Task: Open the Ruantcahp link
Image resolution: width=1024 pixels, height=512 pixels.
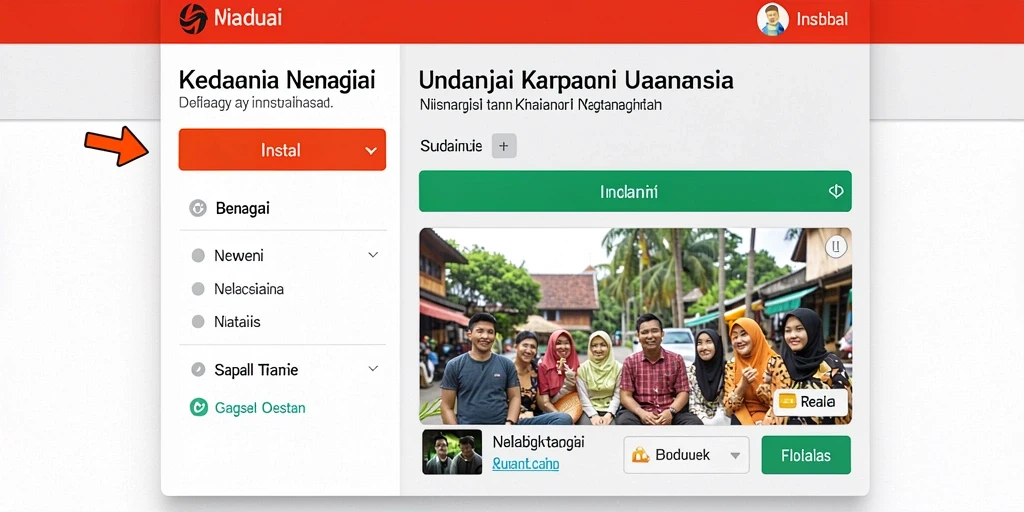Action: click(x=525, y=464)
